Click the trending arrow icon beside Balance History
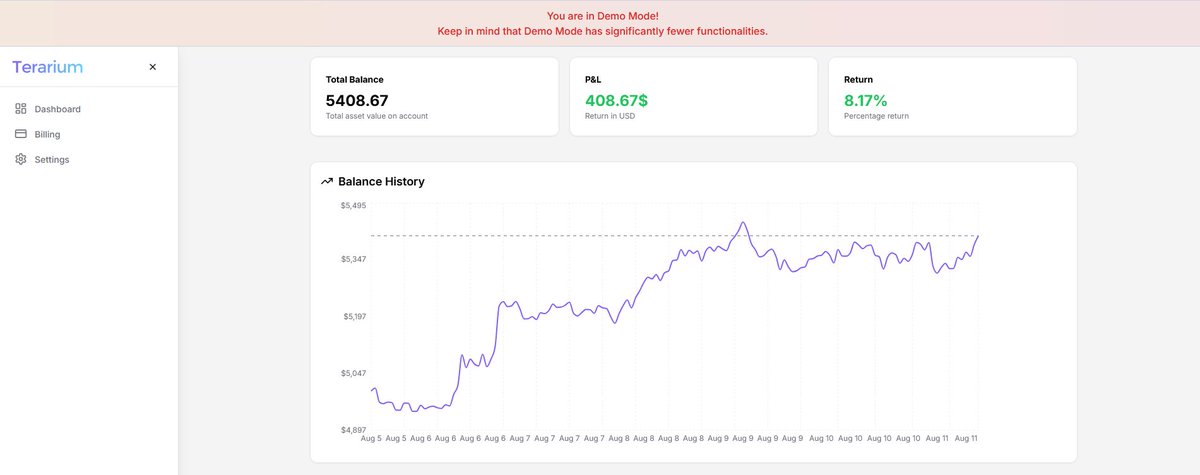Screen dimensions: 1200x475 [326, 182]
